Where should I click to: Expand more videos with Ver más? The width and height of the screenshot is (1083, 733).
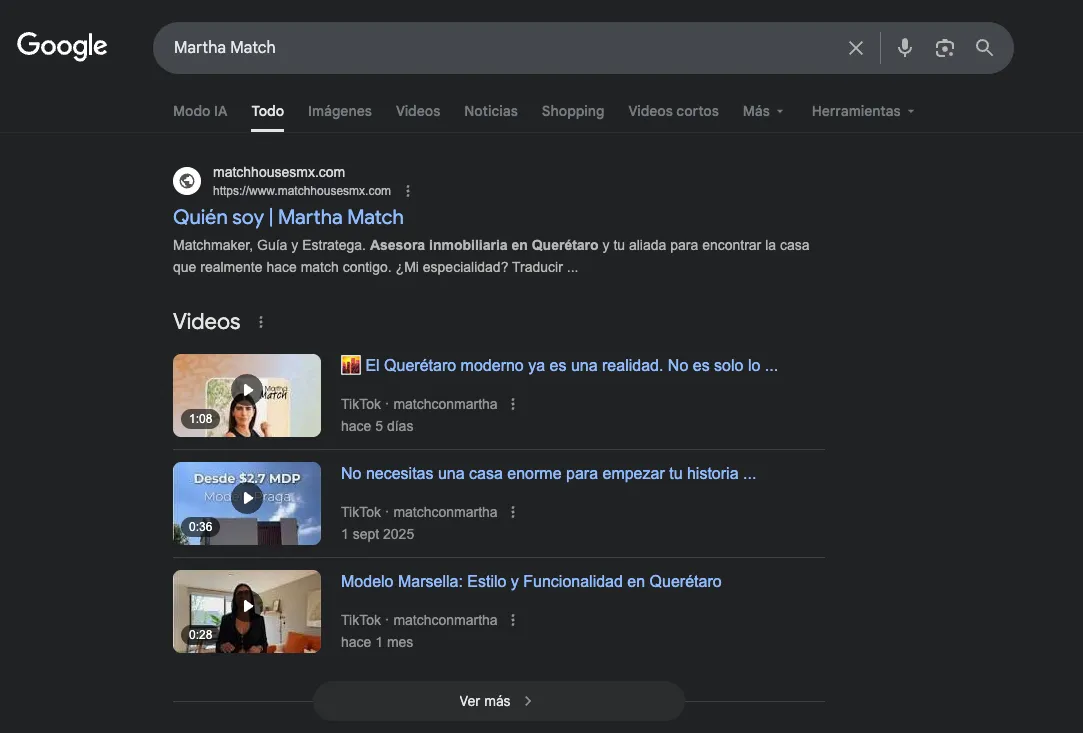coord(498,701)
